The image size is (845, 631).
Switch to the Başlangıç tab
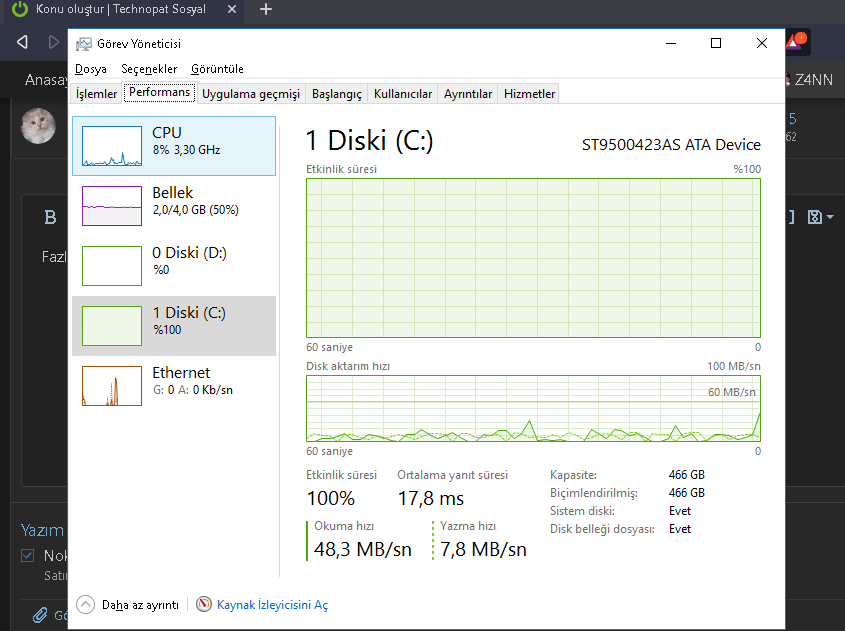point(335,92)
